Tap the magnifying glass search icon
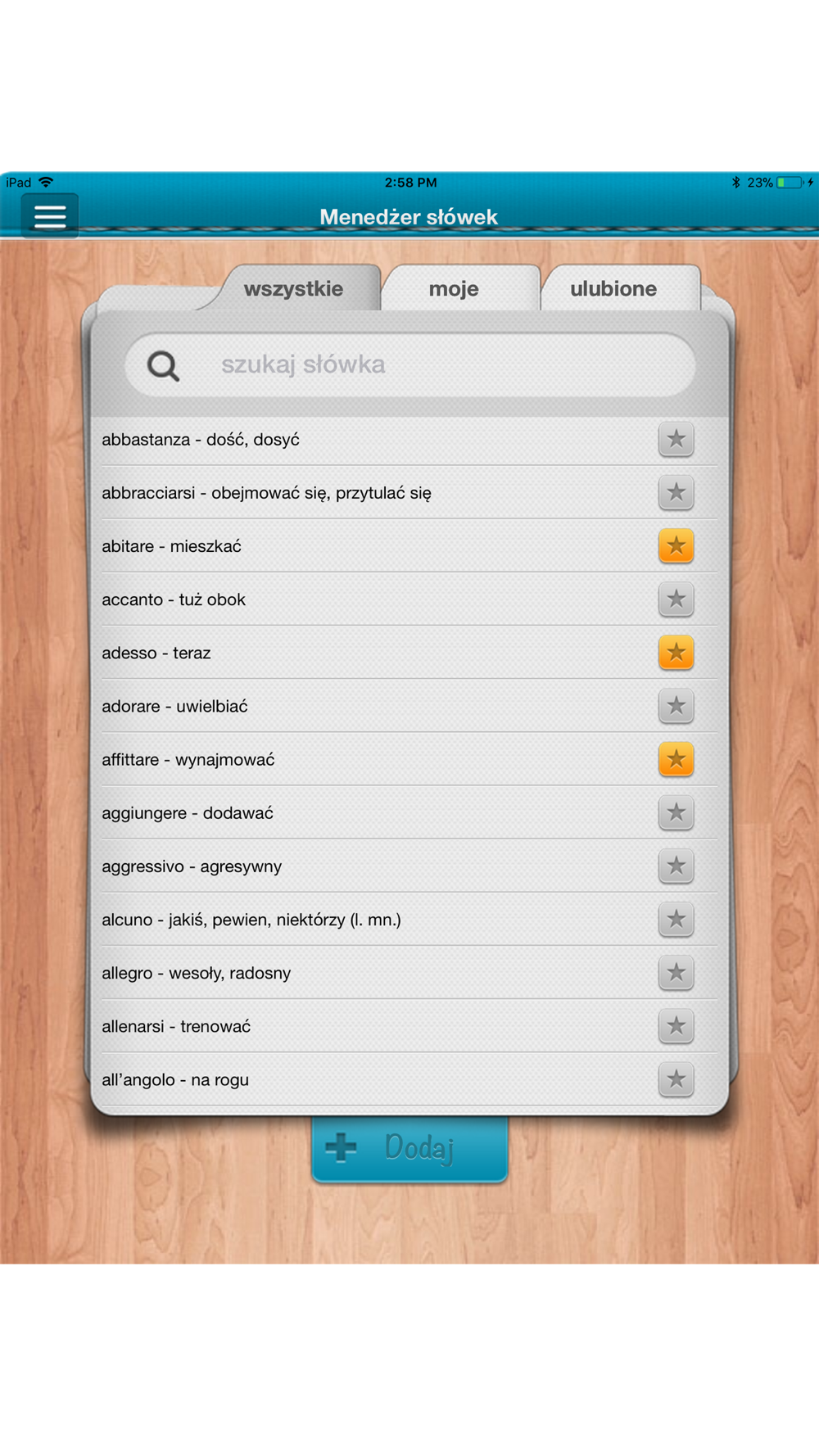The image size is (819, 1456). 163,365
